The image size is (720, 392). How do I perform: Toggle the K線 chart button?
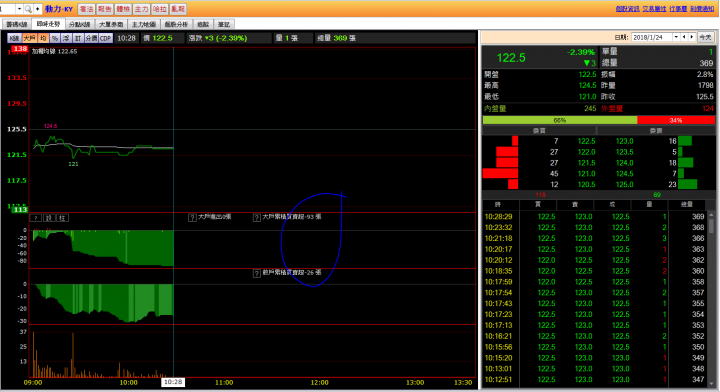(15, 38)
